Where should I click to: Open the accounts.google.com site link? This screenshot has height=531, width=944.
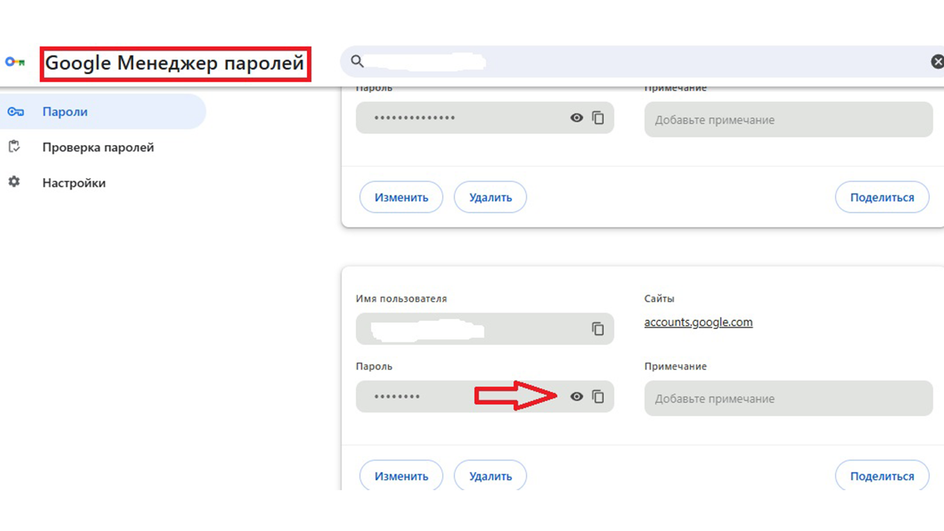pyautogui.click(x=698, y=322)
